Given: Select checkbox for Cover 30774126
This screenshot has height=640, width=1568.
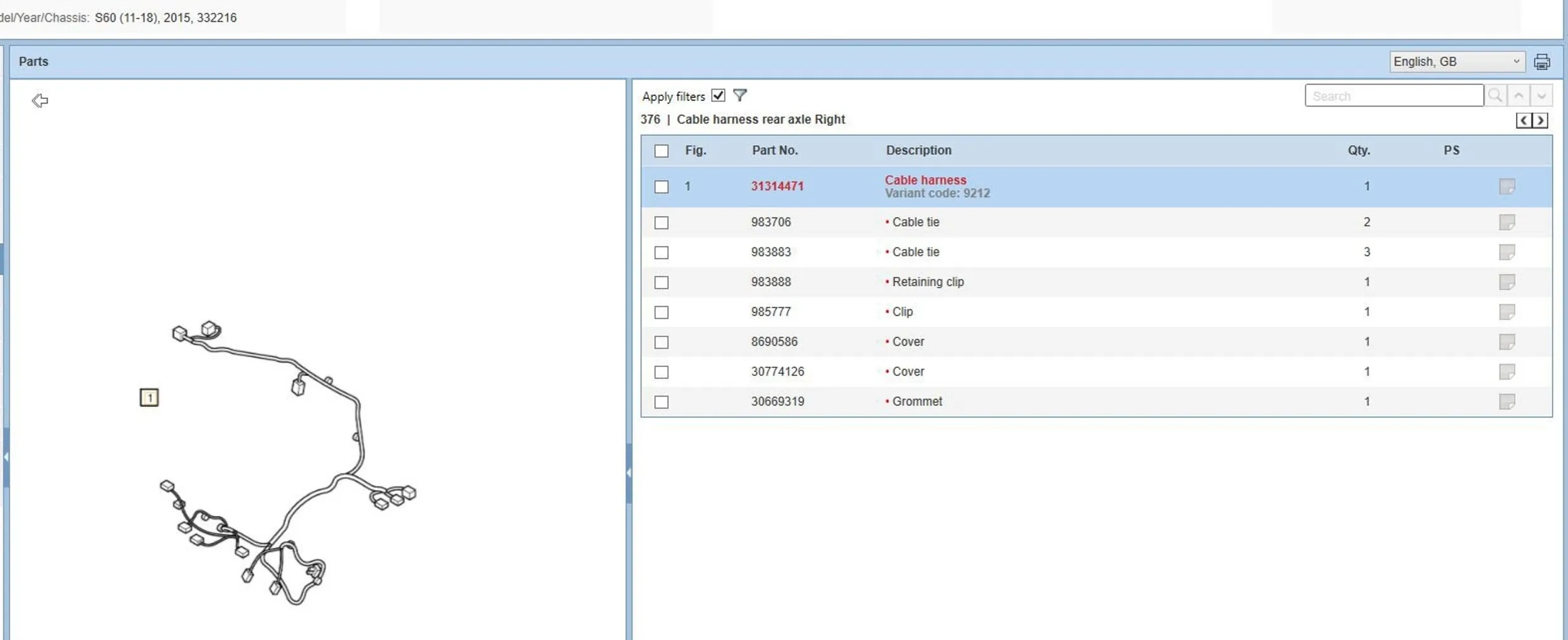Looking at the screenshot, I should point(661,372).
